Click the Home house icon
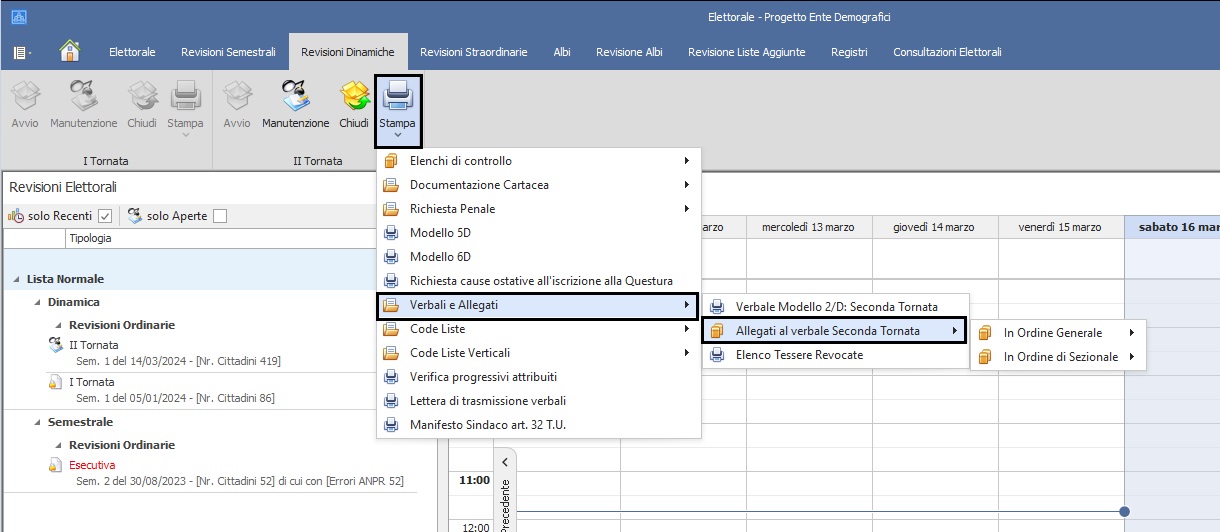Viewport: 1220px width, 532px height. 70,51
